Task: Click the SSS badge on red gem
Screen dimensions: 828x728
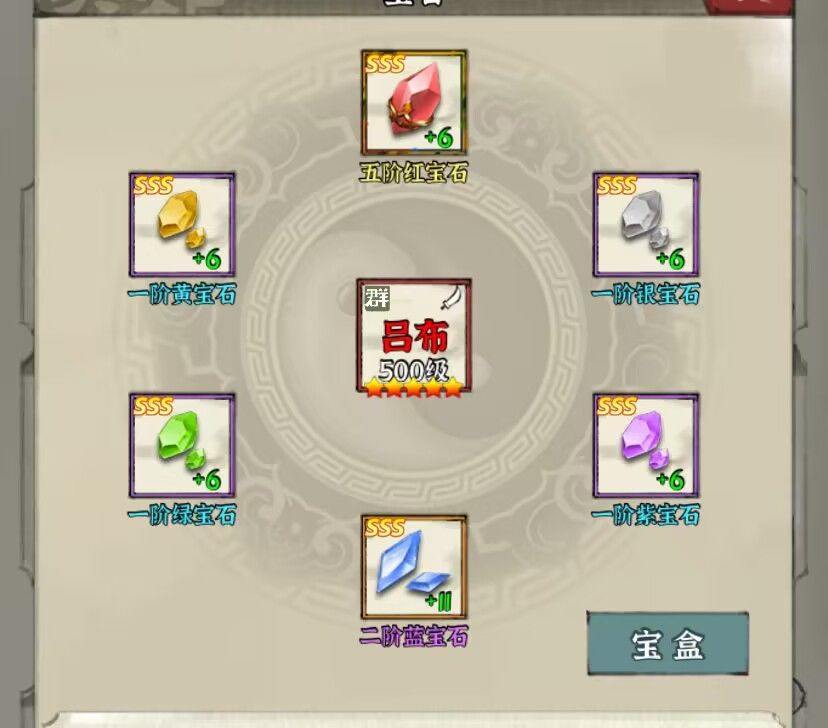Action: (x=385, y=64)
